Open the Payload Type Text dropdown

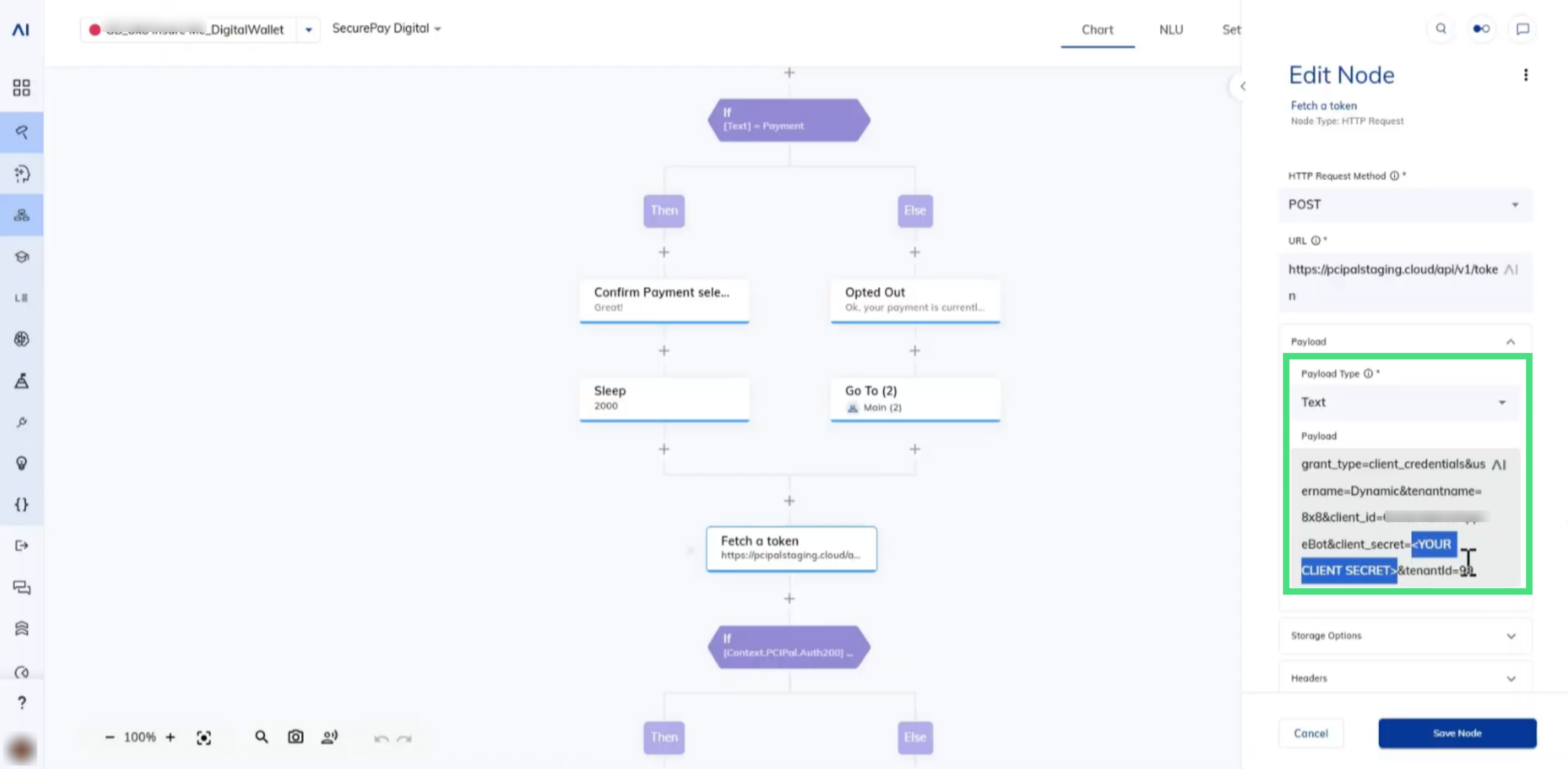pos(1405,402)
